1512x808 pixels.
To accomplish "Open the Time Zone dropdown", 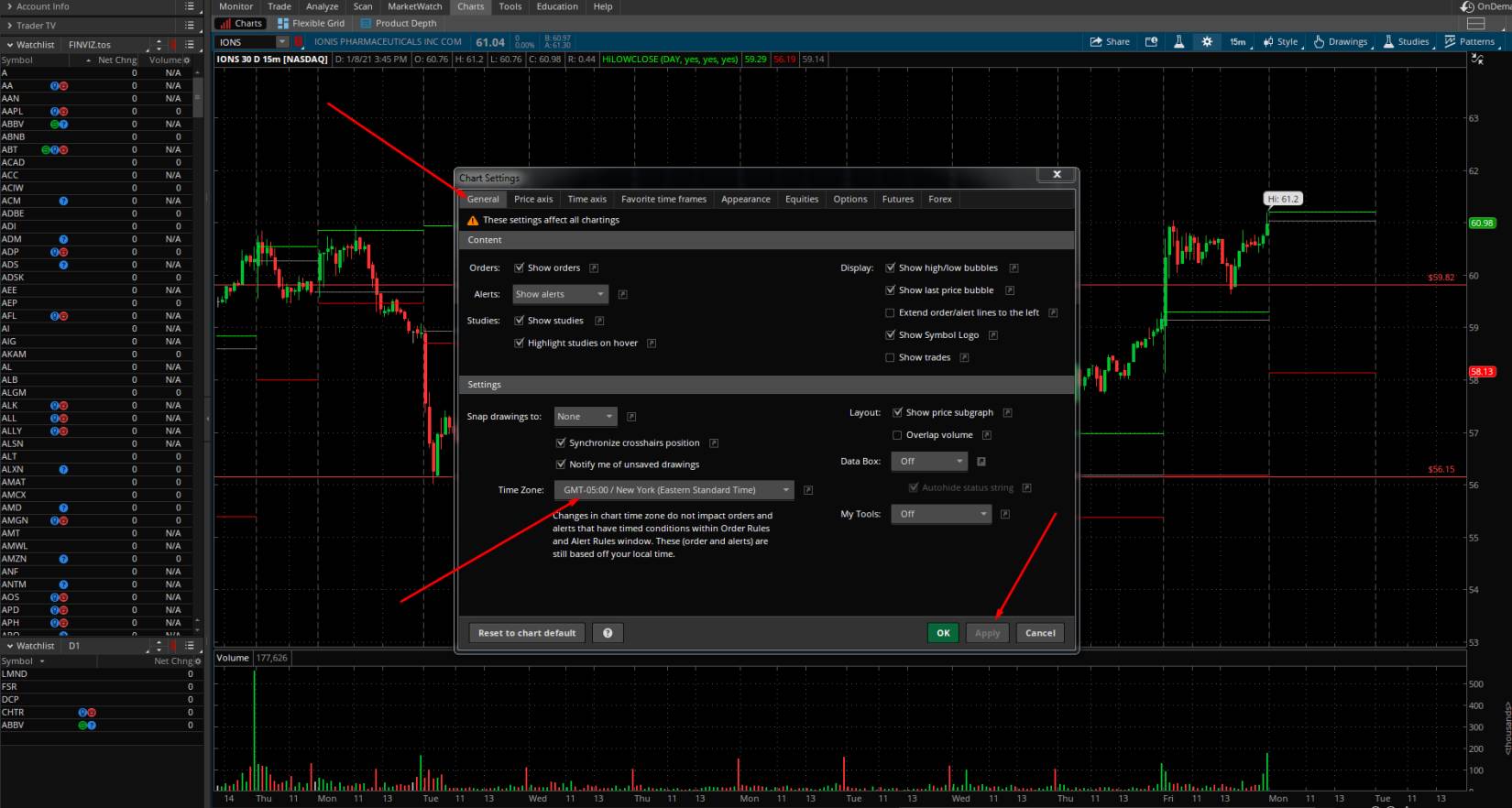I will pos(674,490).
